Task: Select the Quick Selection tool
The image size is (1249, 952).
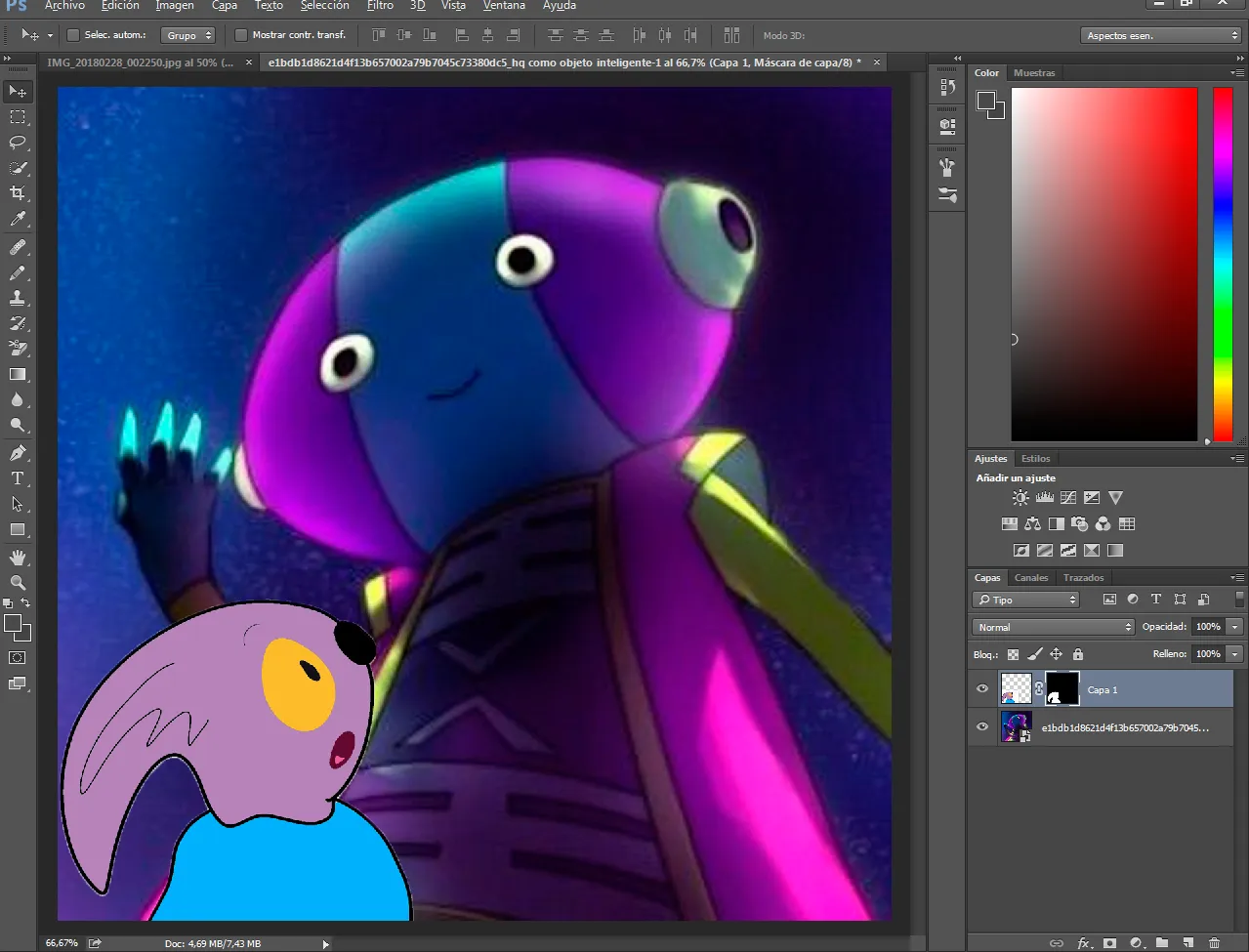Action: point(18,168)
